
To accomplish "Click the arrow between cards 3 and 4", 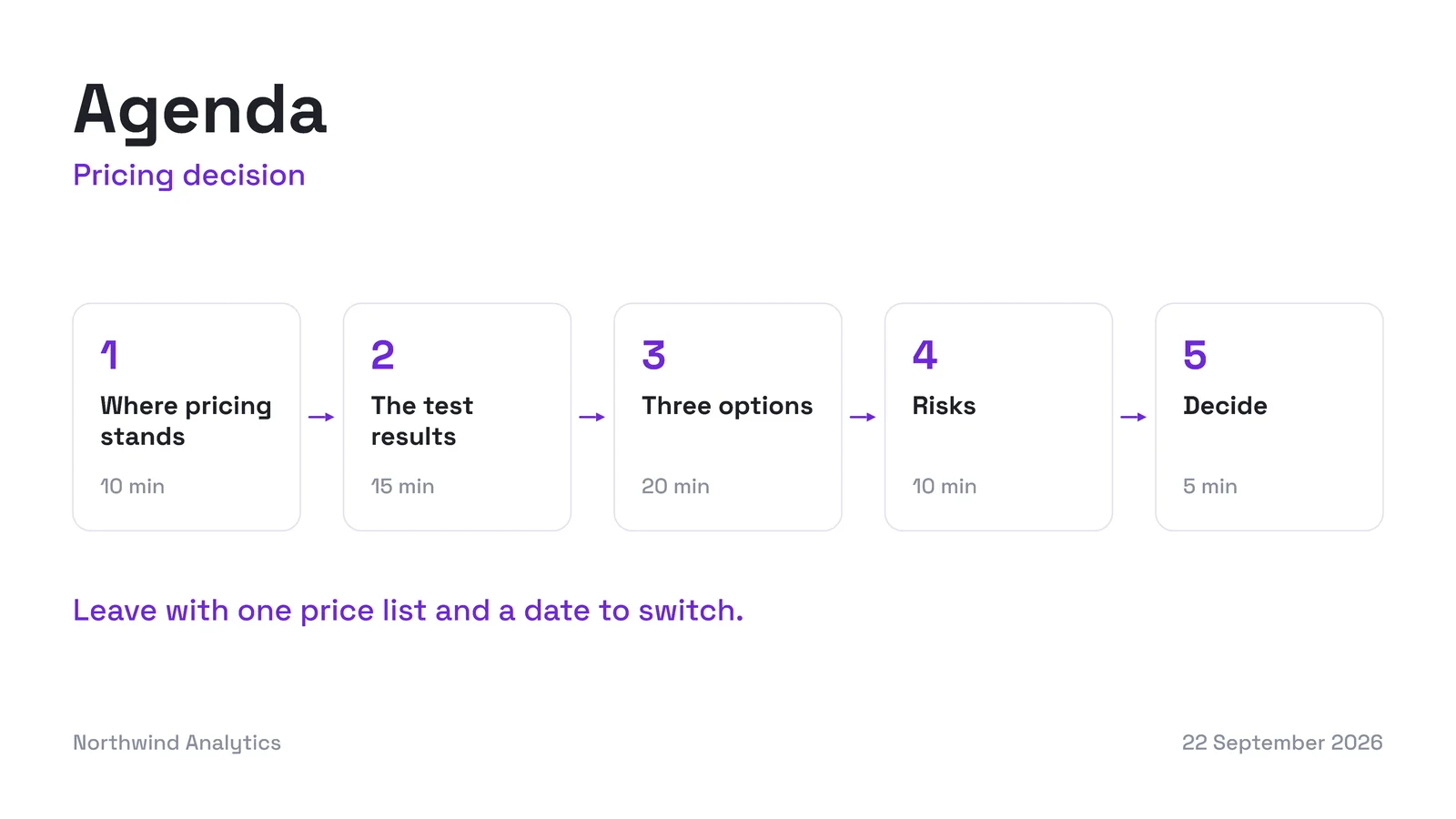I will pos(863,417).
